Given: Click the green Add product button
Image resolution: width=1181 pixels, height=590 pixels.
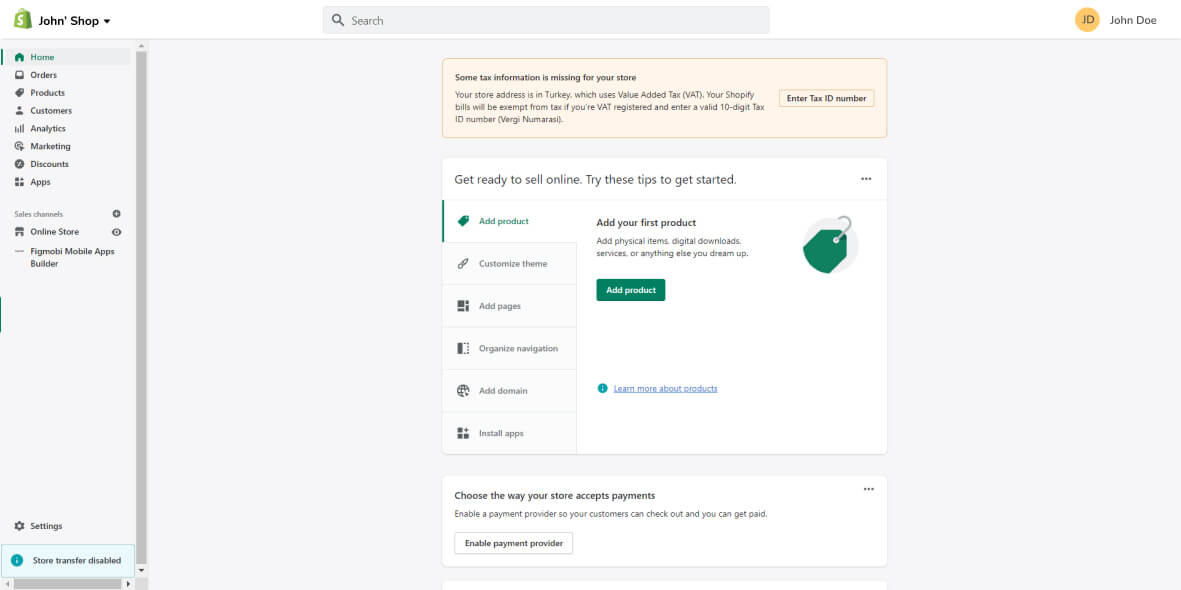Looking at the screenshot, I should coord(630,290).
